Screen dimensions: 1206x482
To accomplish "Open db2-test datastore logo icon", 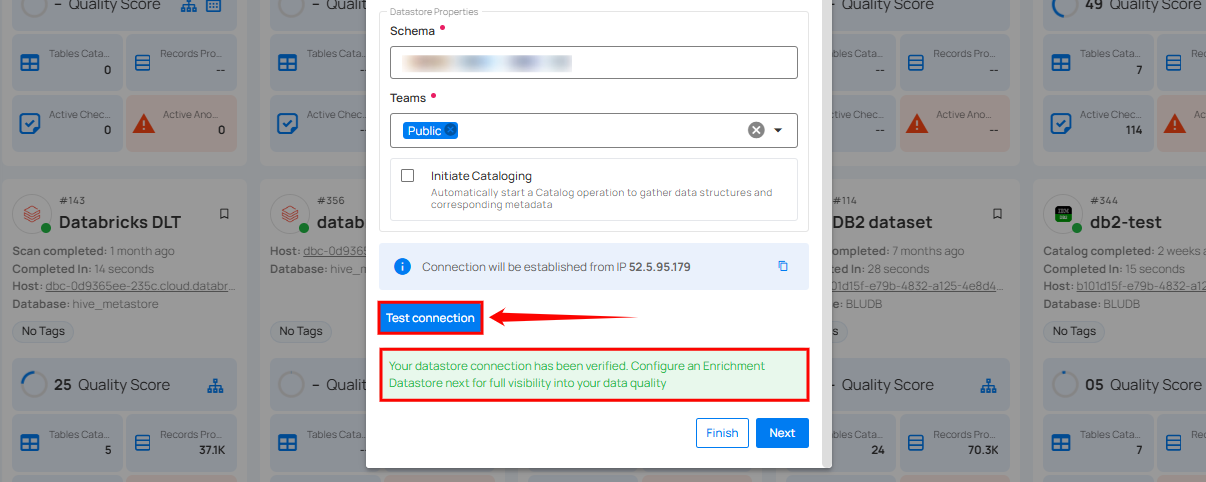I will [x=1061, y=213].
